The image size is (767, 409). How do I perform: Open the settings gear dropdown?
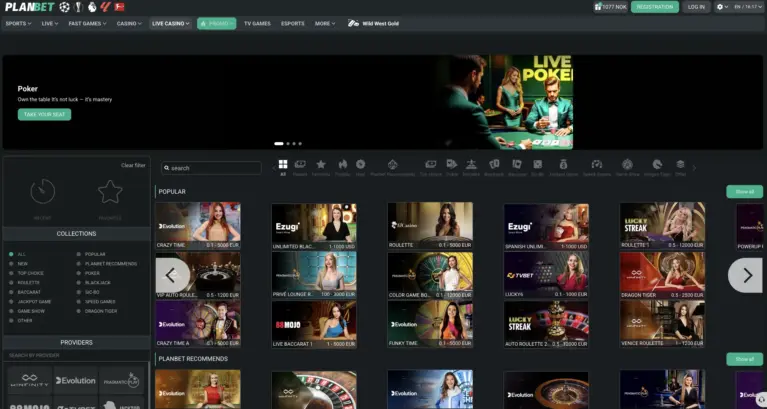[x=722, y=7]
